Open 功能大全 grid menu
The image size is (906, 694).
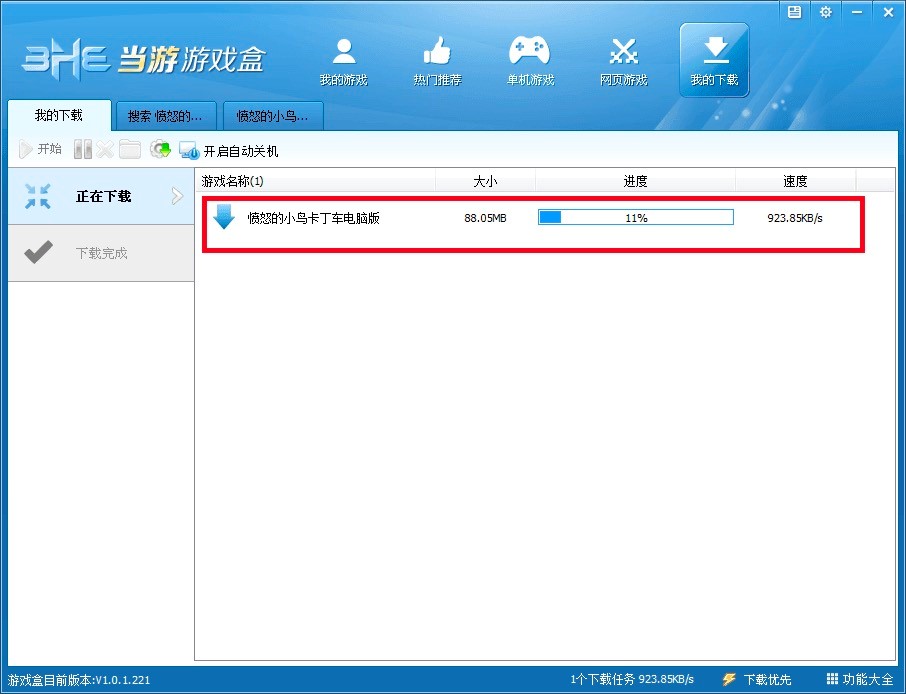(x=860, y=679)
